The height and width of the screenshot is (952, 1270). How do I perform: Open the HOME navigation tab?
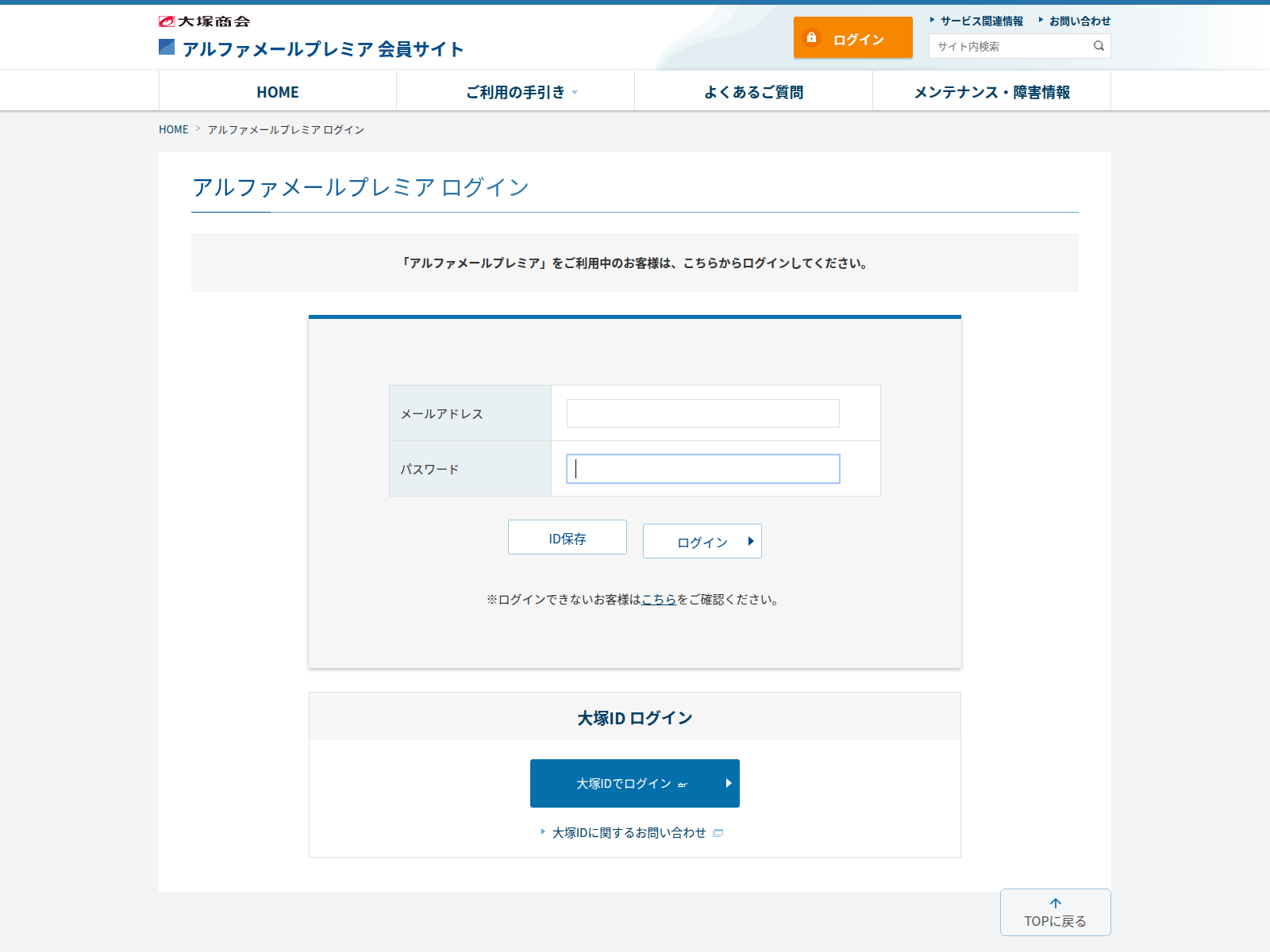(278, 92)
